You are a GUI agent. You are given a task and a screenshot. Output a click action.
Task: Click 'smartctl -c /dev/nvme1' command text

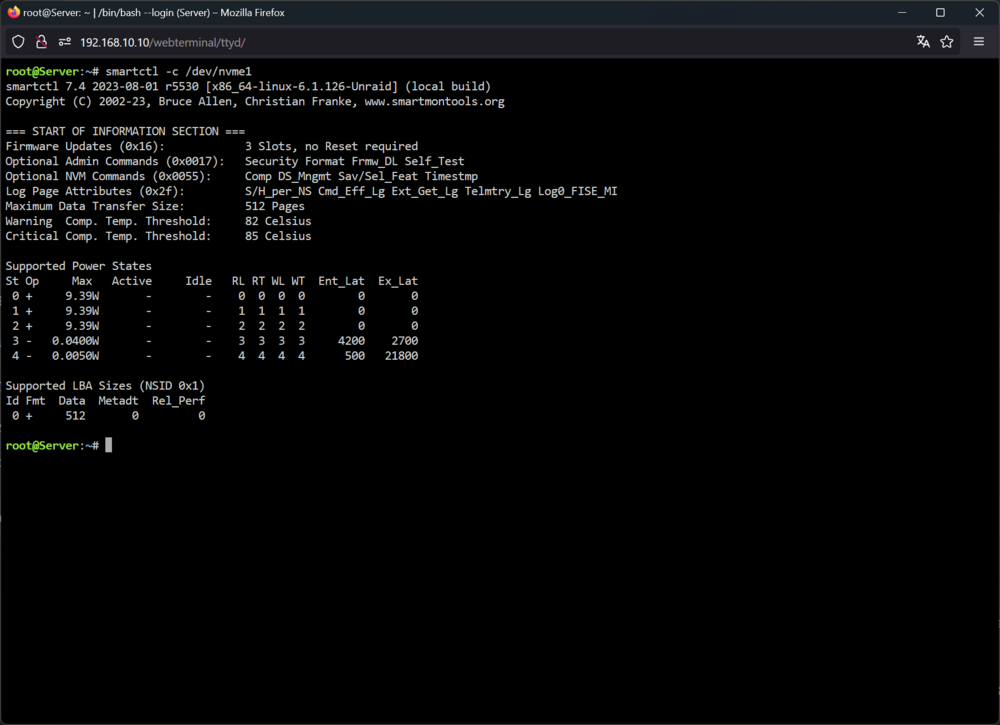coord(179,71)
